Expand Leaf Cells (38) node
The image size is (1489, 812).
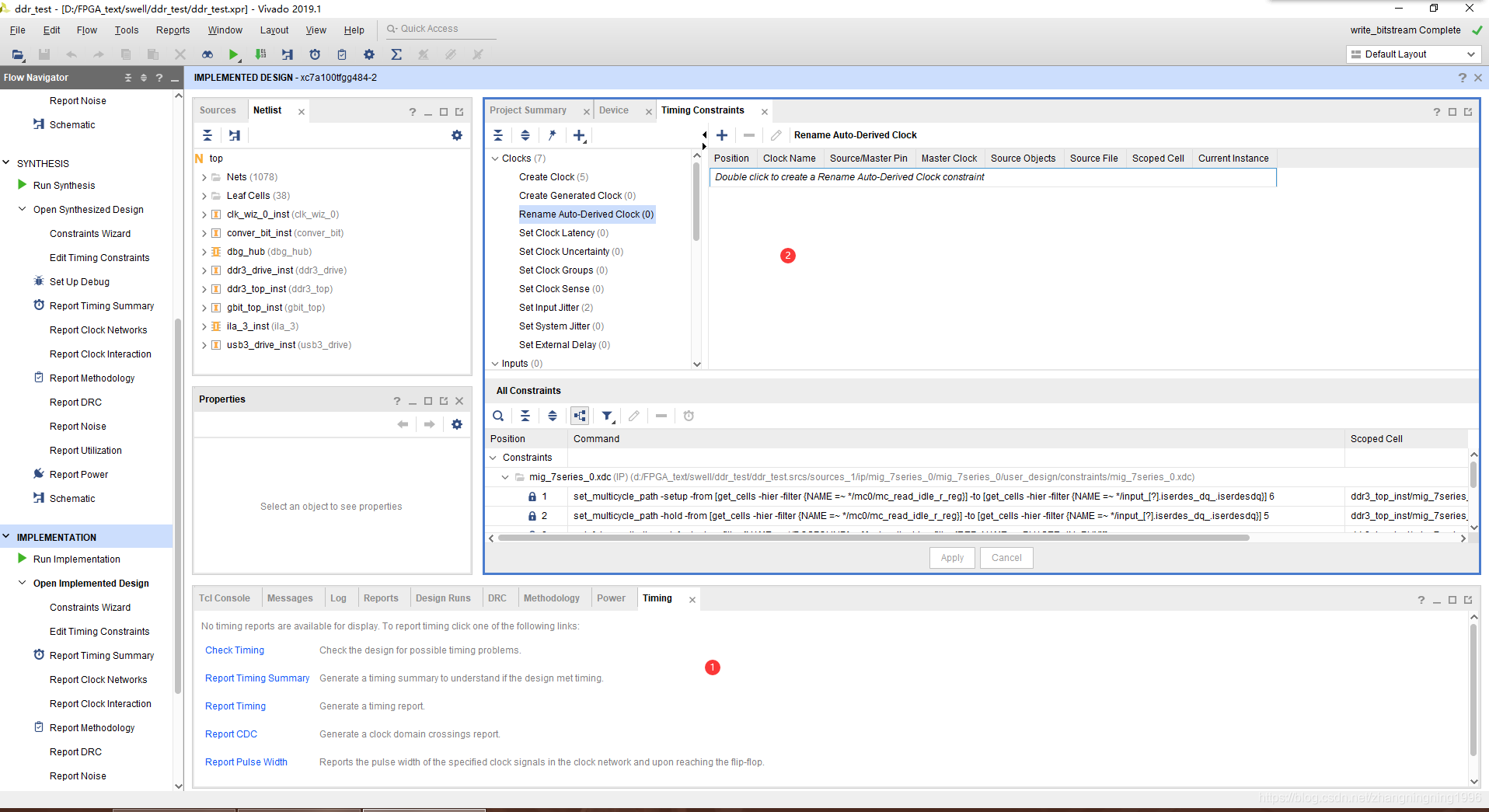pos(204,196)
